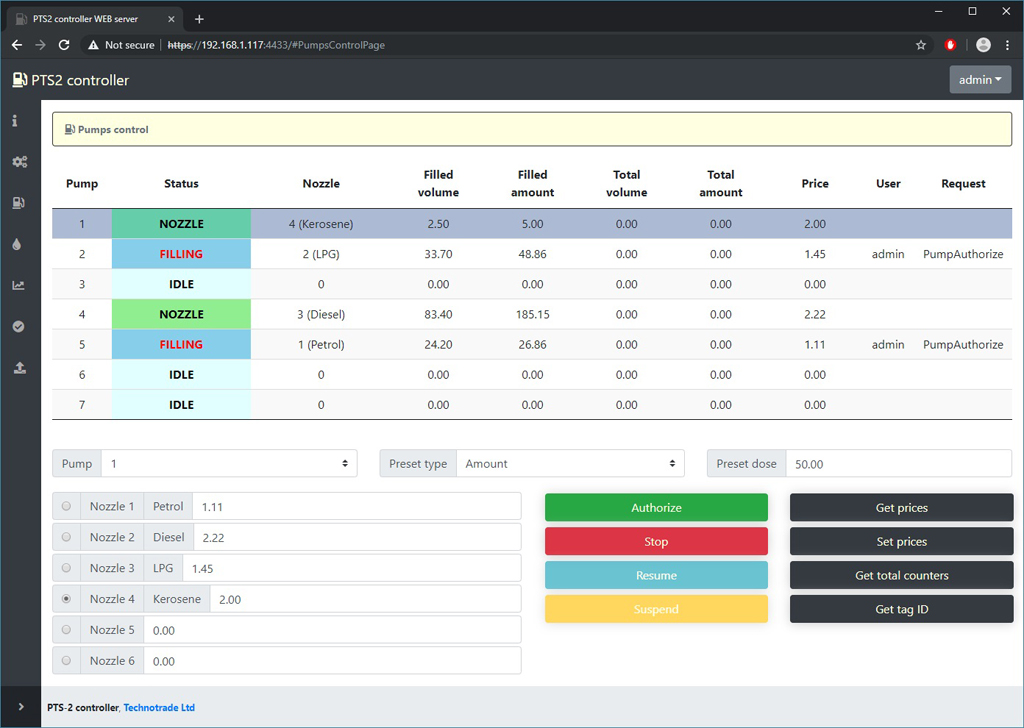Open the admin user dropdown menu

[x=979, y=80]
